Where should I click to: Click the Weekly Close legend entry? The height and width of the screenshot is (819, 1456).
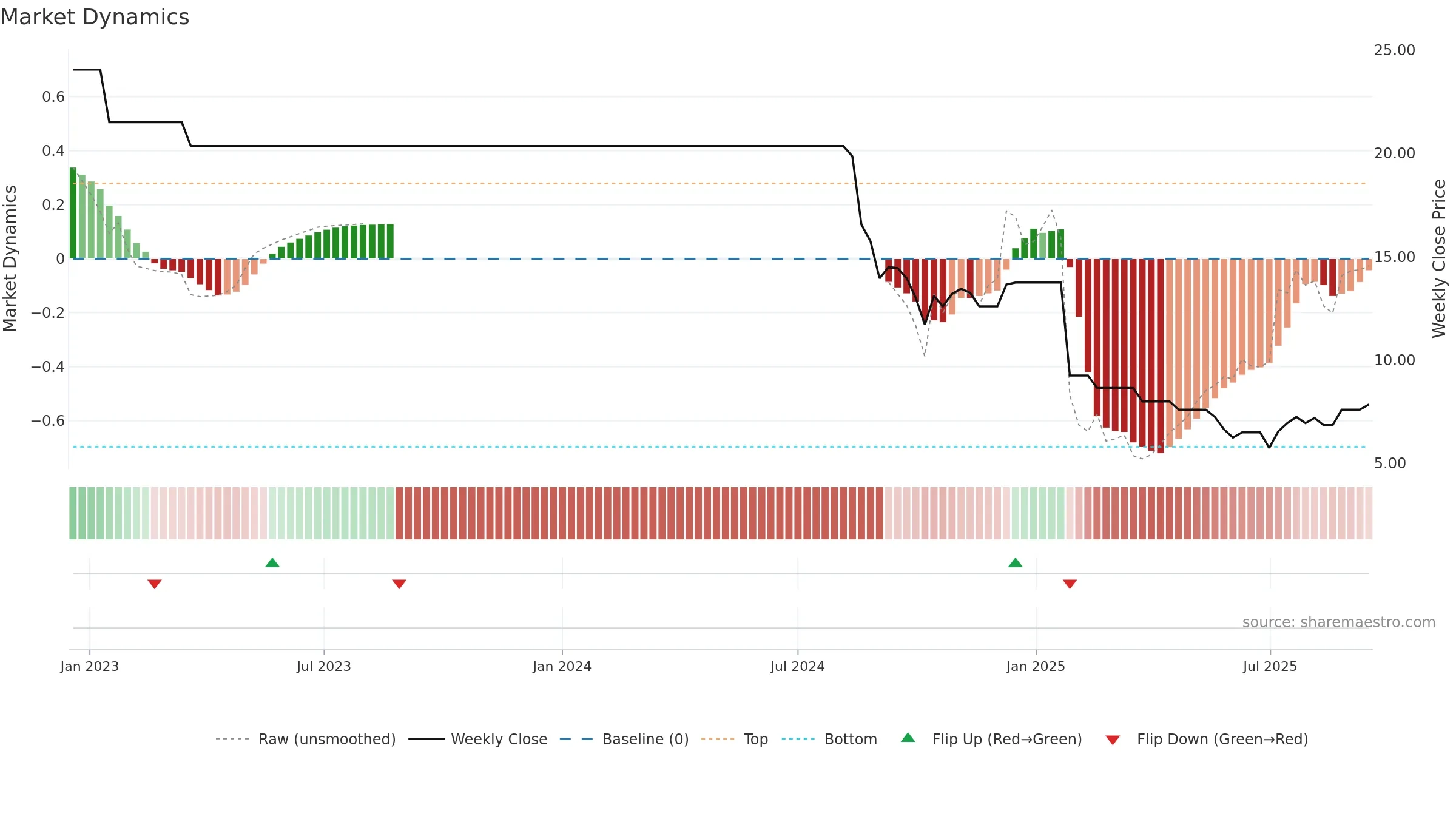point(478,739)
